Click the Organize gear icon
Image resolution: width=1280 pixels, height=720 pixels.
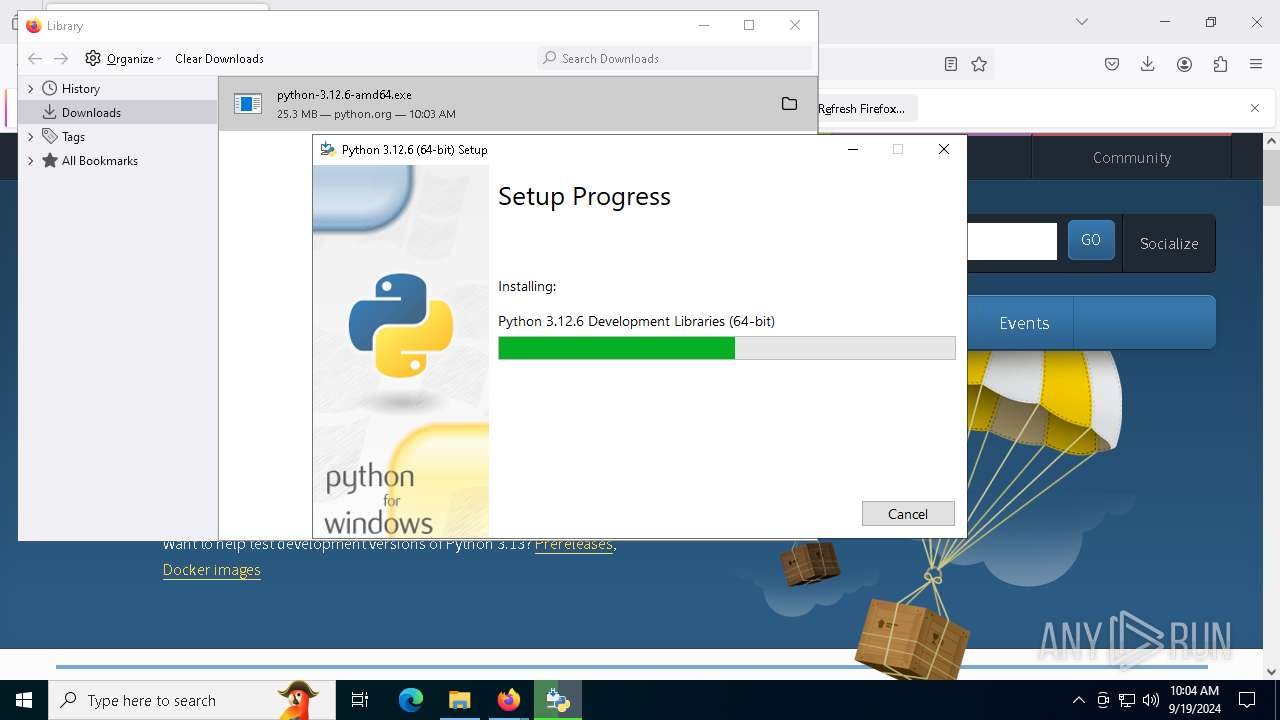pos(93,58)
